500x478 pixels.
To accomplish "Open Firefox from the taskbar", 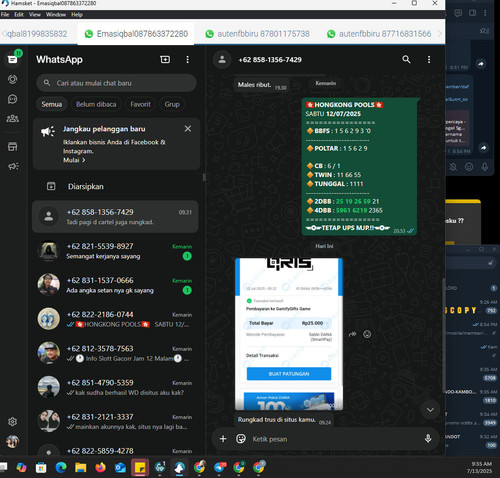I will click(x=100, y=467).
